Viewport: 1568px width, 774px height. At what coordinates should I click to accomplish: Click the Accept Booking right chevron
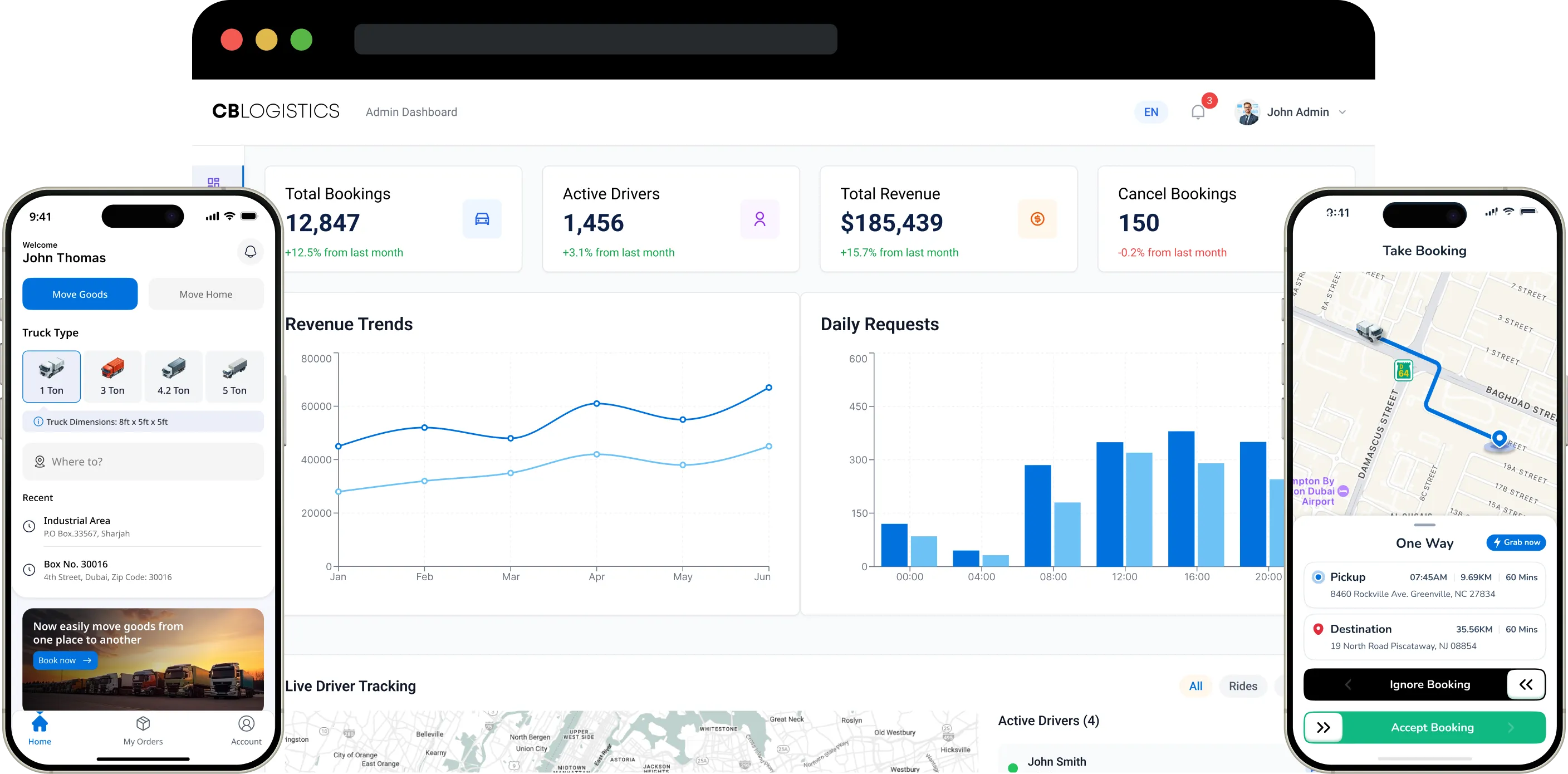1511,727
